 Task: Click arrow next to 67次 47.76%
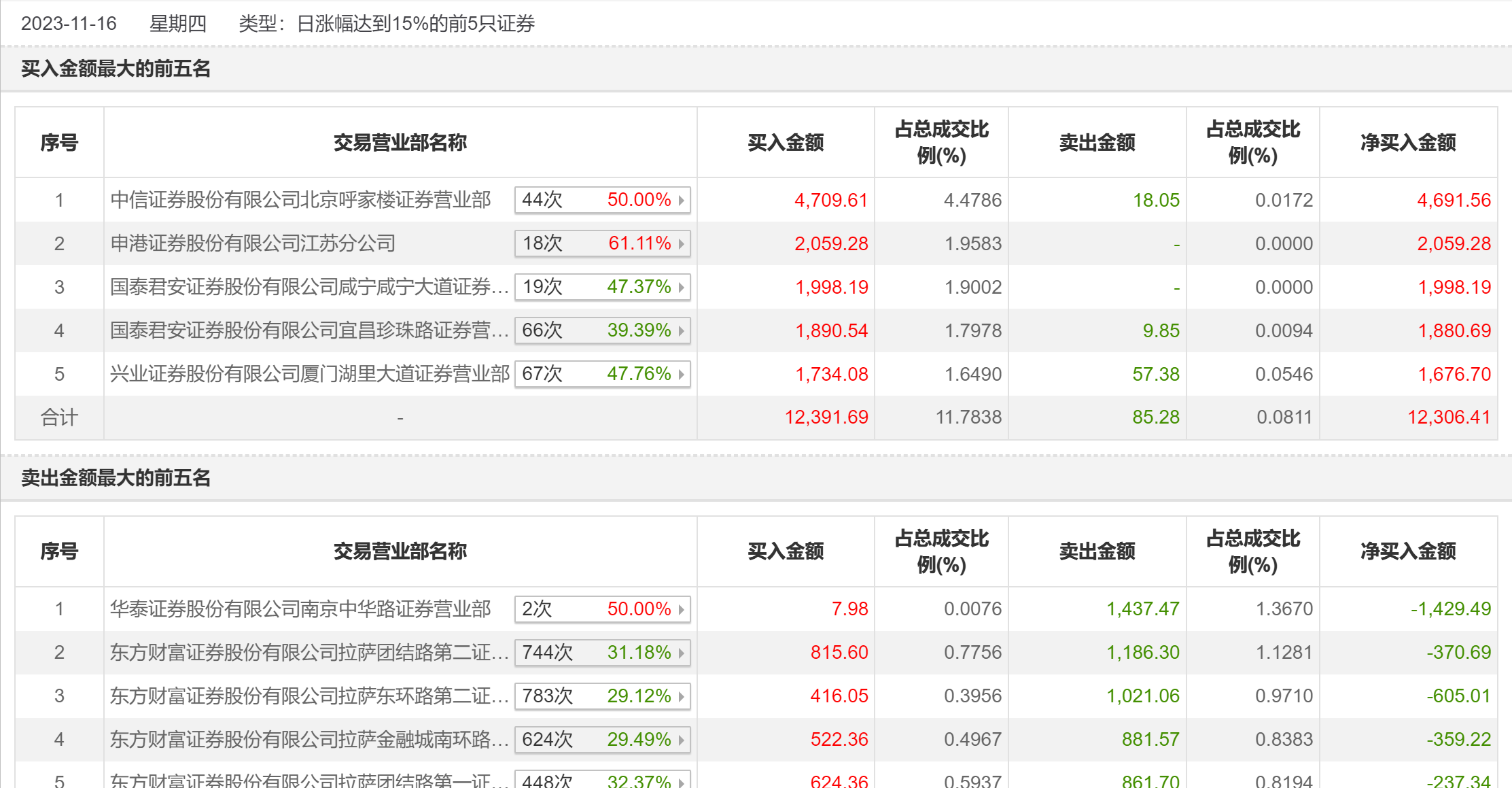(x=681, y=375)
